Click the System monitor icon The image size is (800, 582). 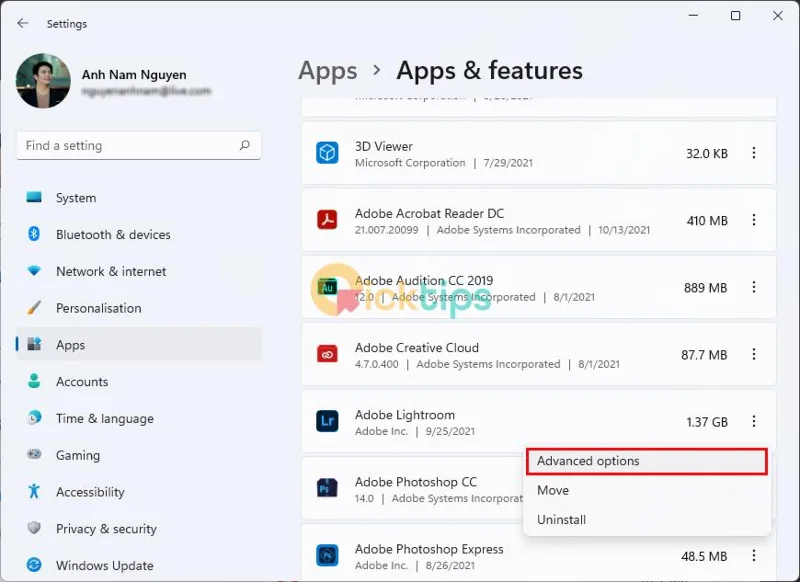click(x=34, y=197)
